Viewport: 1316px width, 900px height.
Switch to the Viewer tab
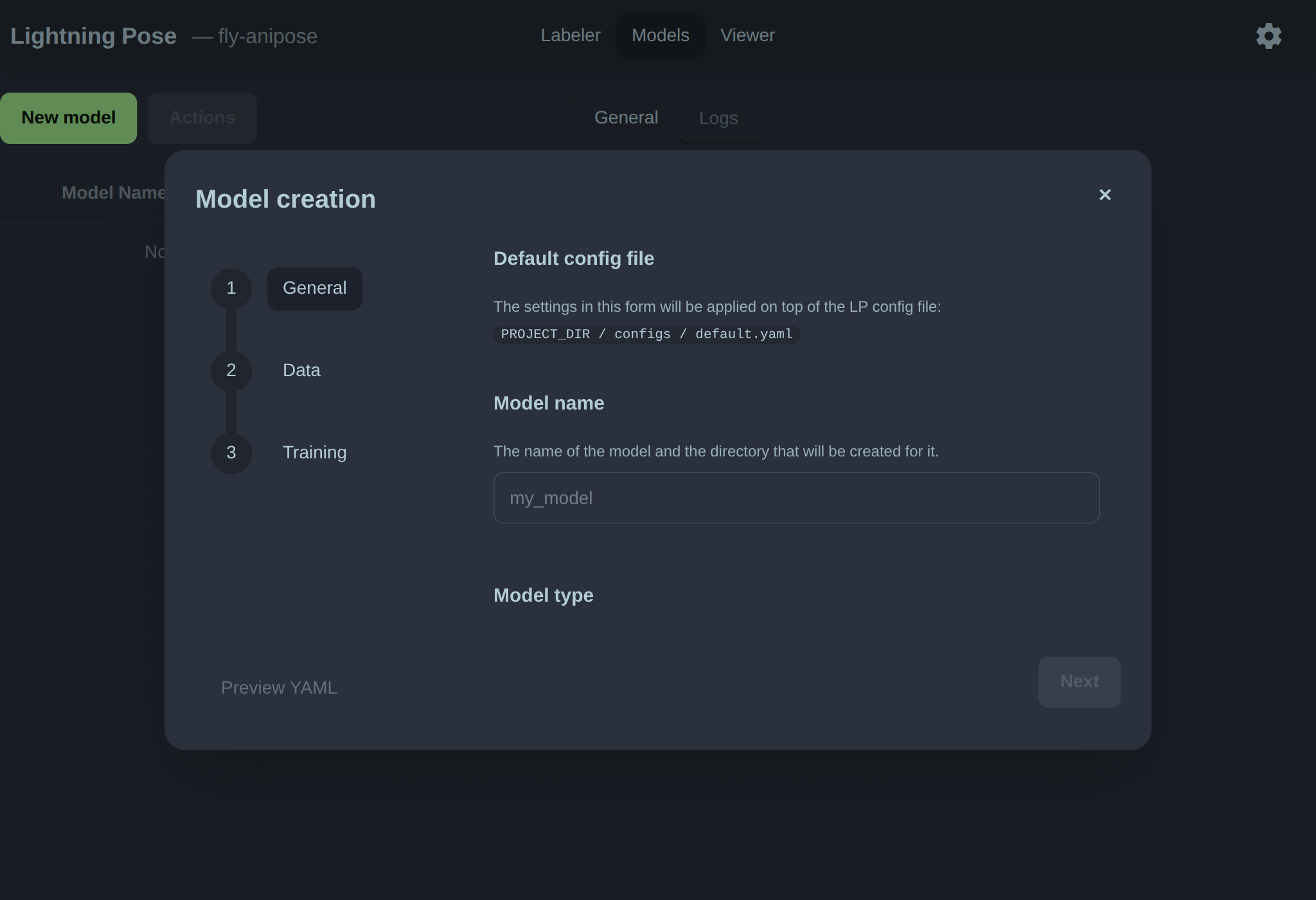747,36
